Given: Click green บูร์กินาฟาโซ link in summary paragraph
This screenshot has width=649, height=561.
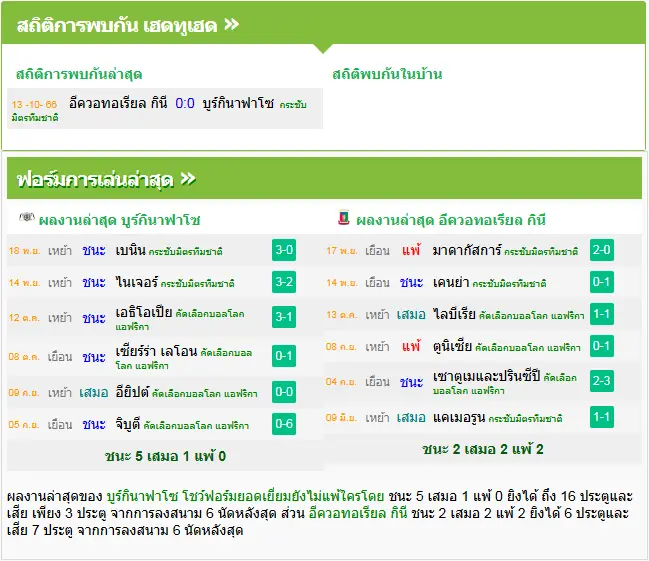Looking at the screenshot, I should click(x=142, y=496).
